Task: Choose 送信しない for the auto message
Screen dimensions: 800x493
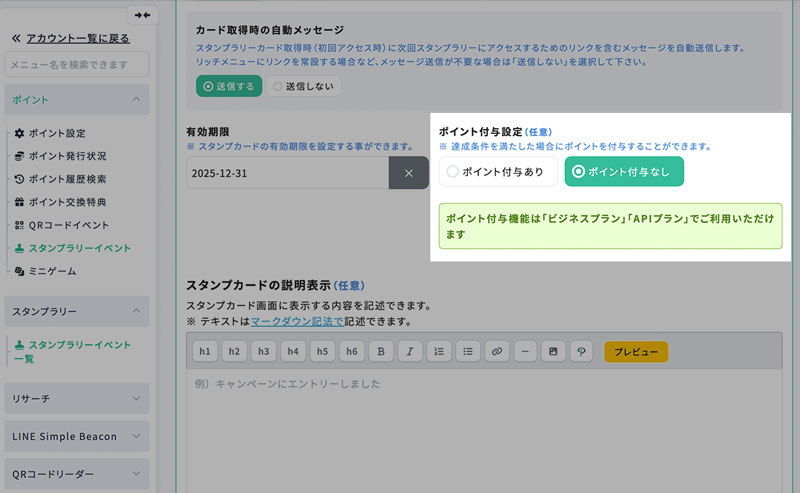Action: coord(304,87)
